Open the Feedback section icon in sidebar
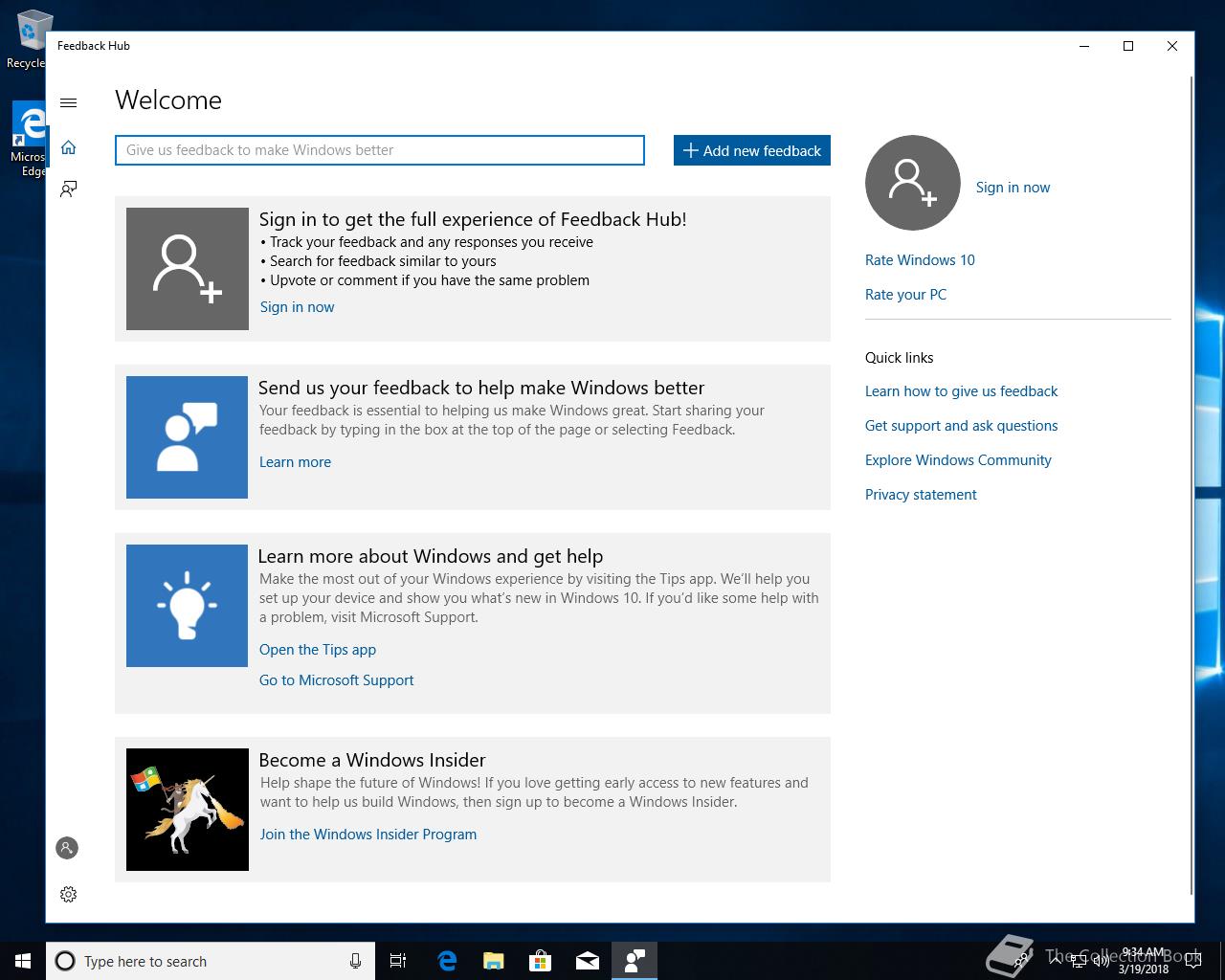 [68, 189]
